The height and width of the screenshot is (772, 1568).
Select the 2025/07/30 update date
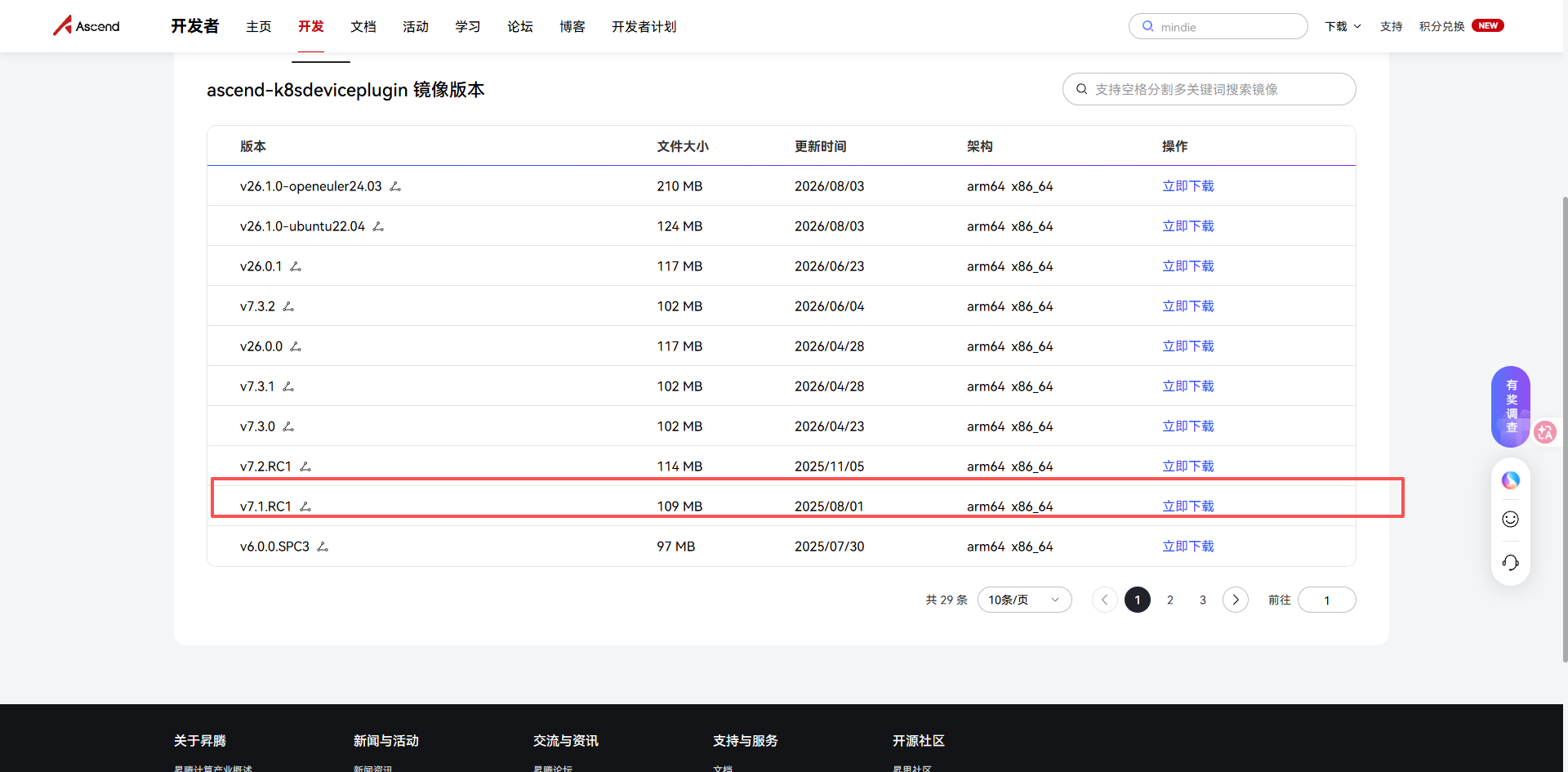pos(829,547)
